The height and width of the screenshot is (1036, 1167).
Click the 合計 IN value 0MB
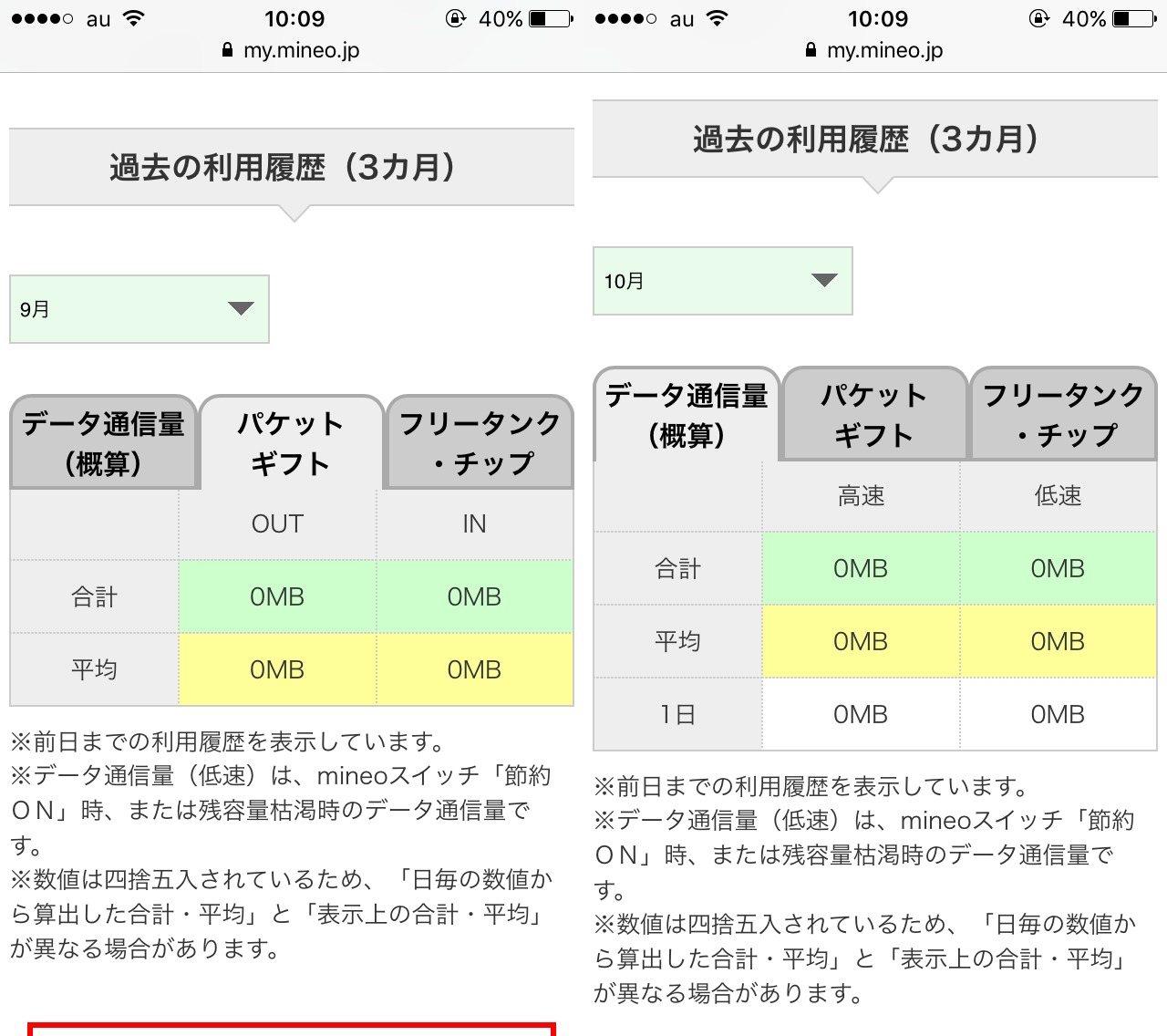pyautogui.click(x=474, y=597)
